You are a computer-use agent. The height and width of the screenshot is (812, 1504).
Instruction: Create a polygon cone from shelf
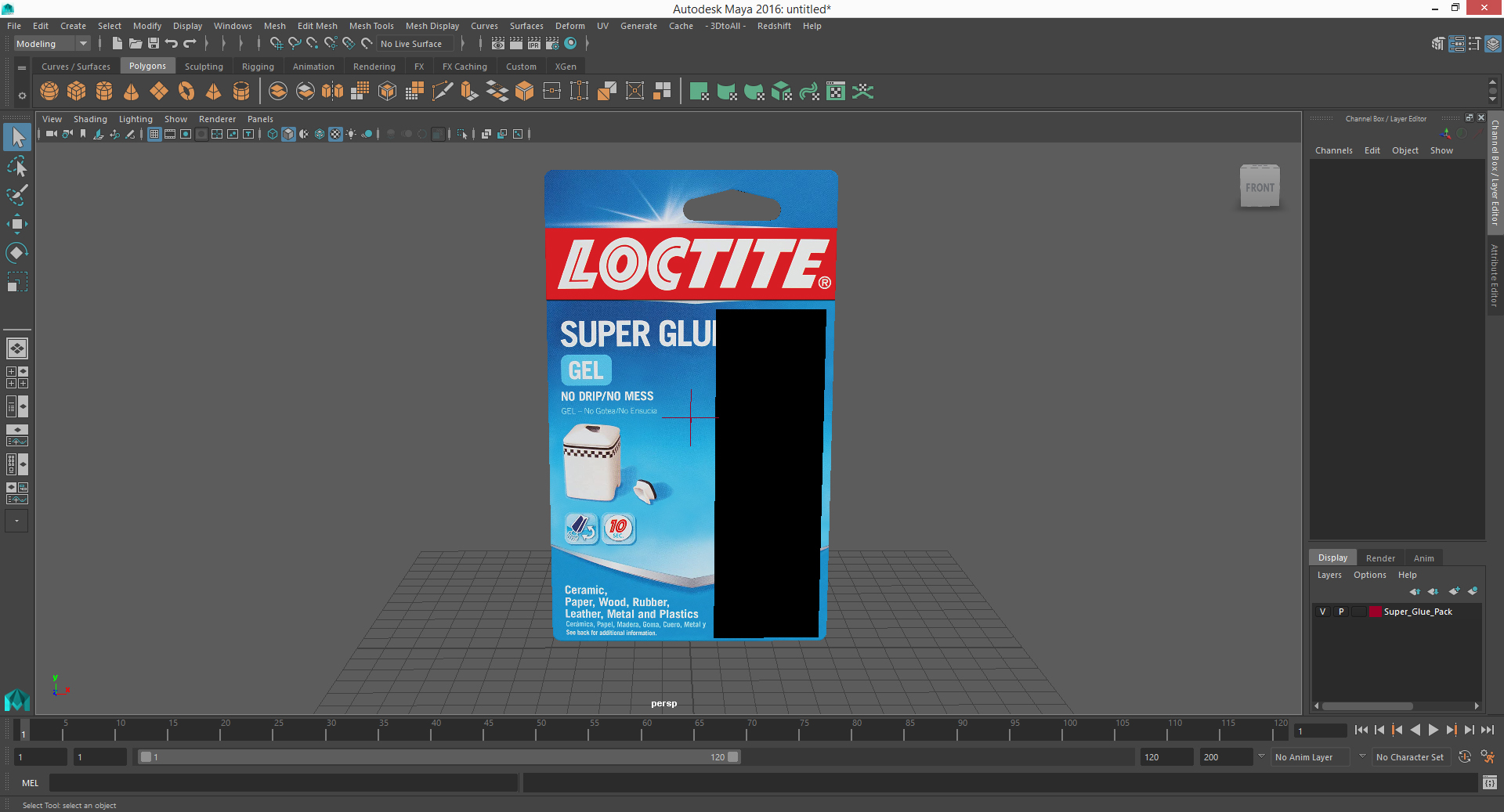tap(132, 92)
